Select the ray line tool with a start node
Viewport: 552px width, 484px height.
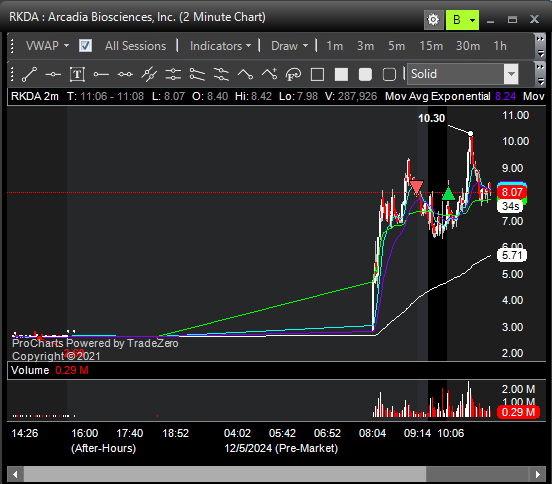(101, 74)
